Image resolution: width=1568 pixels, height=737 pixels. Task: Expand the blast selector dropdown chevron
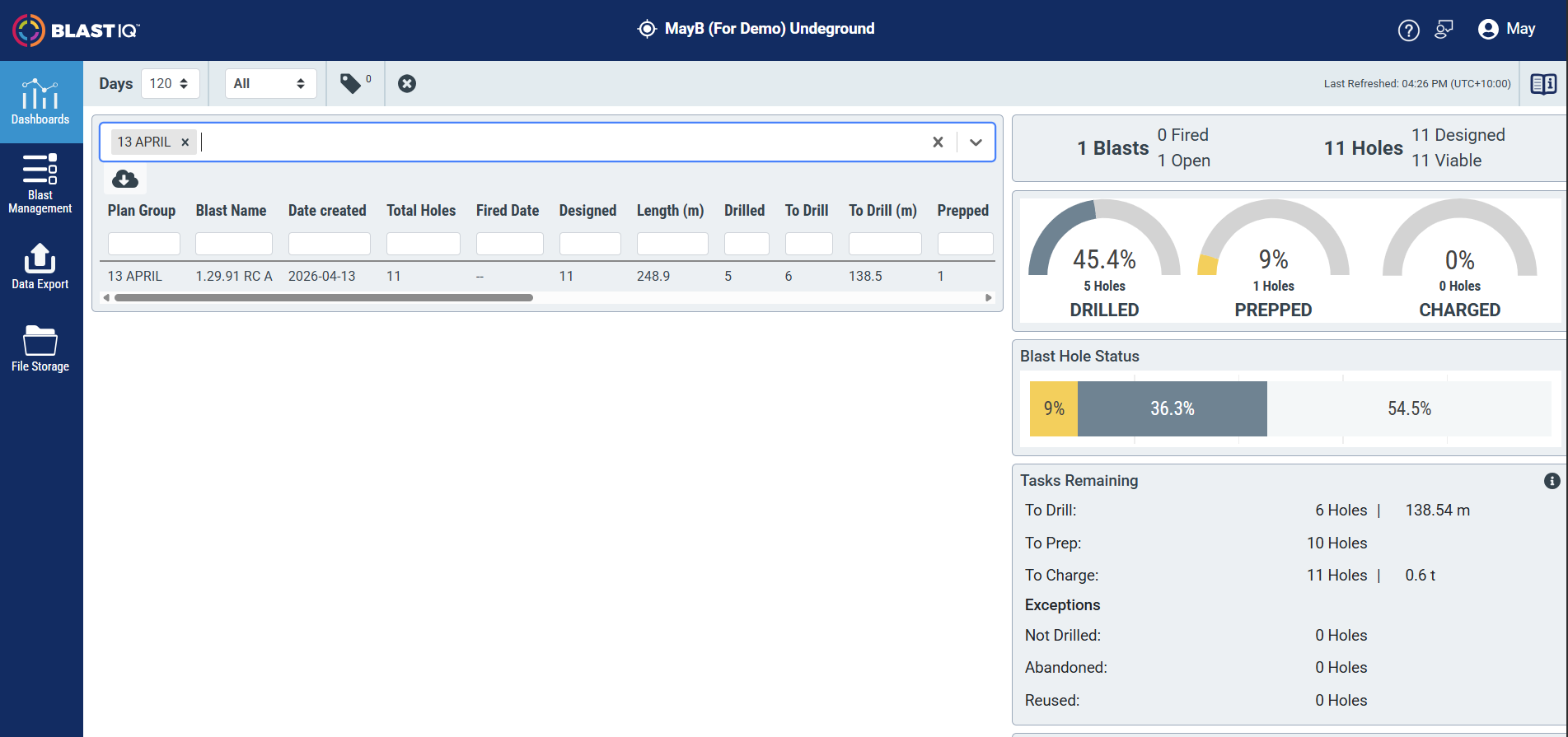(976, 142)
